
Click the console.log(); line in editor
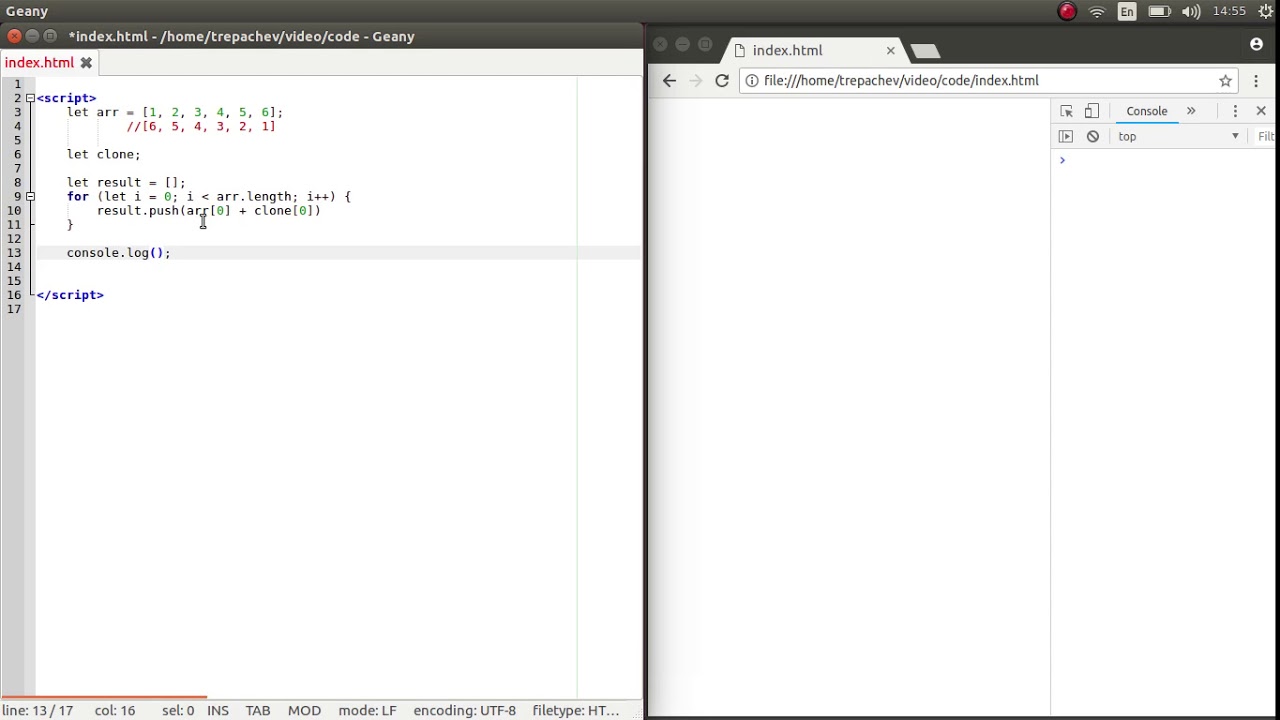pos(118,252)
